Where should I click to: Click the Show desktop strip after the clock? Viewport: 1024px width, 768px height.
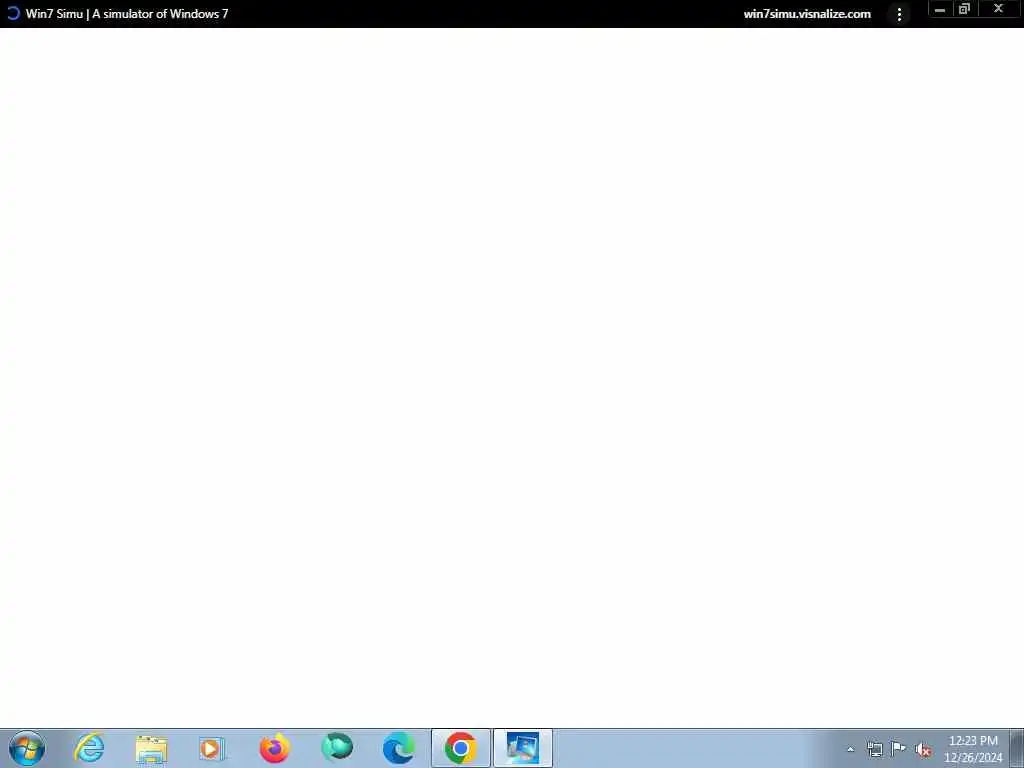[x=1016, y=748]
